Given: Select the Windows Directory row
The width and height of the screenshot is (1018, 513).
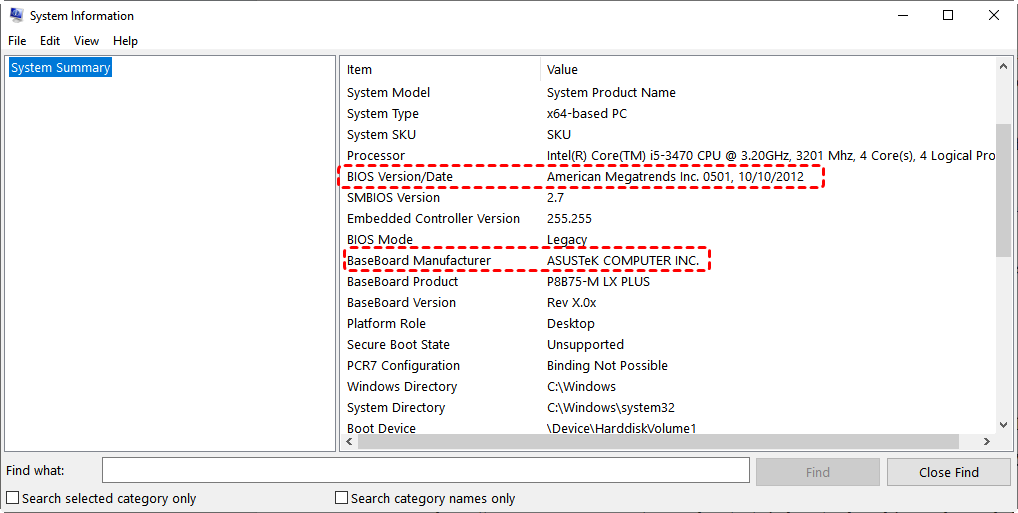Looking at the screenshot, I should coord(669,386).
